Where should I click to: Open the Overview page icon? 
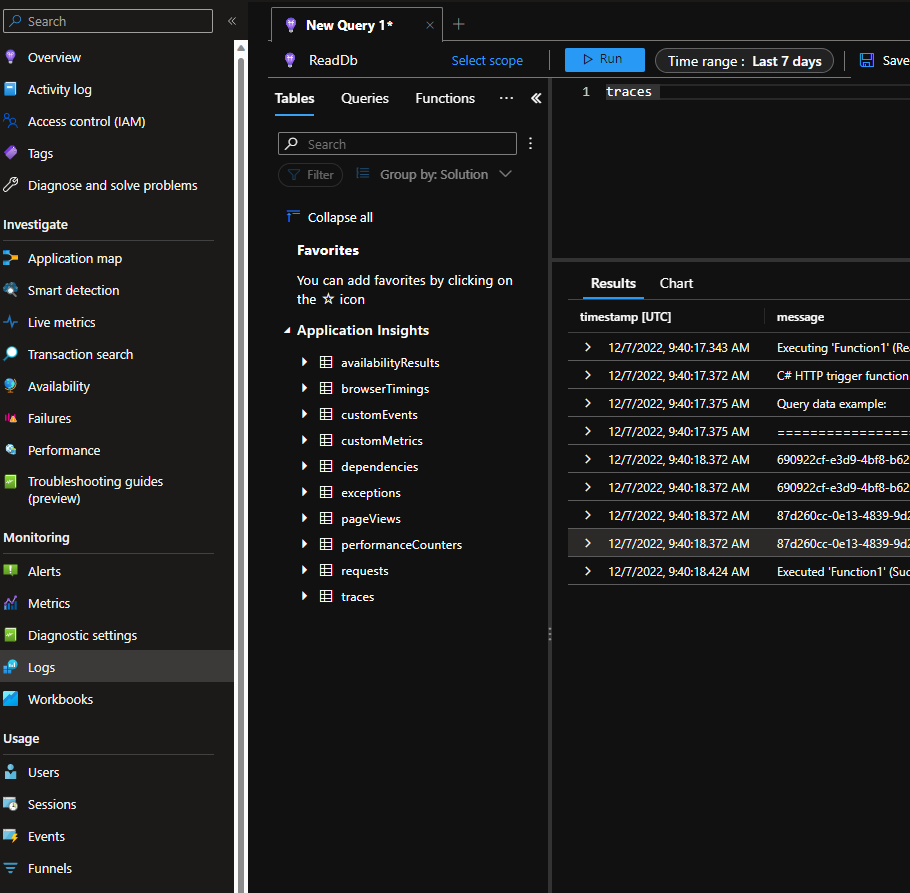[10, 57]
